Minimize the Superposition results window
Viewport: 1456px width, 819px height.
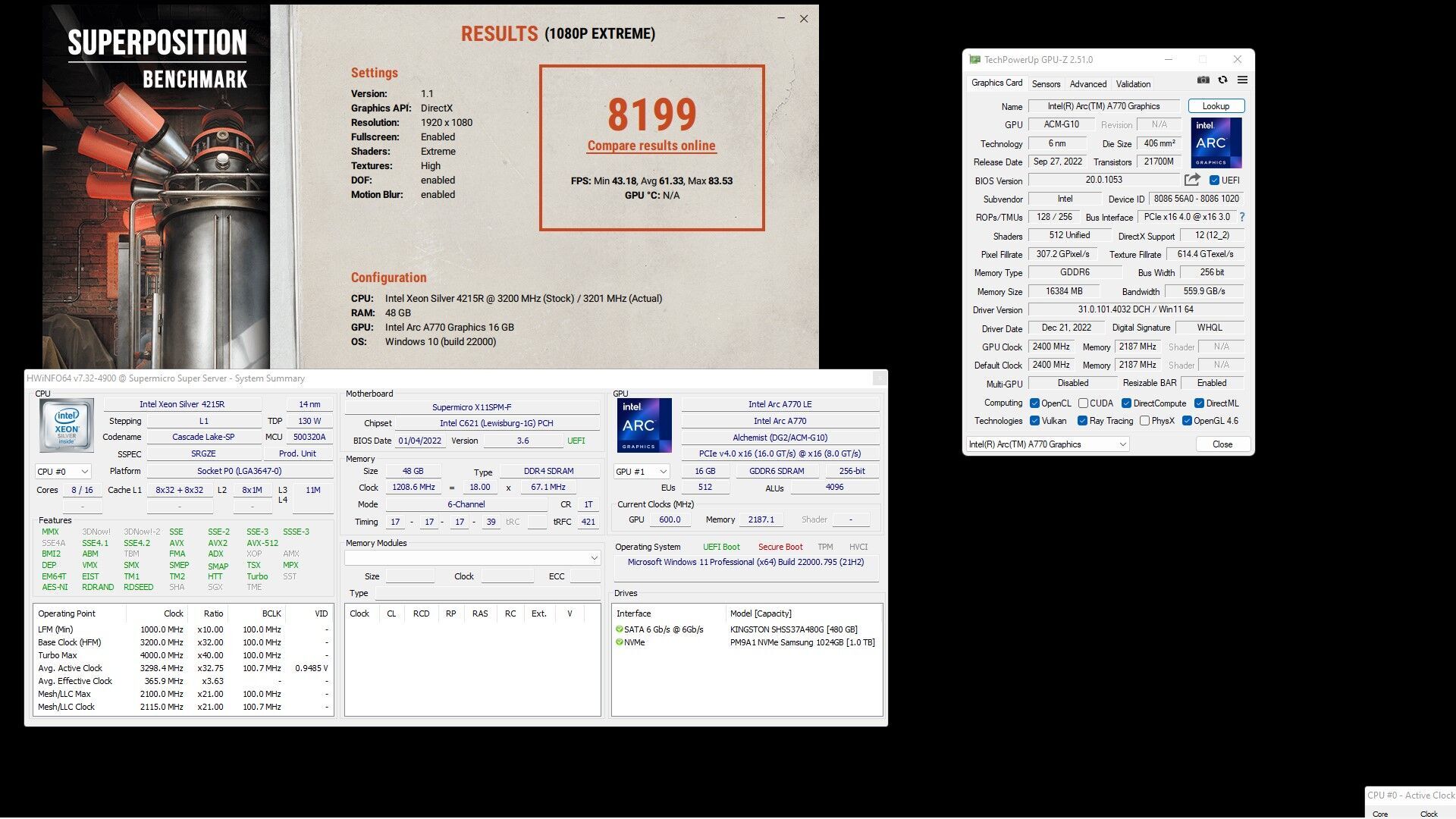pos(781,18)
